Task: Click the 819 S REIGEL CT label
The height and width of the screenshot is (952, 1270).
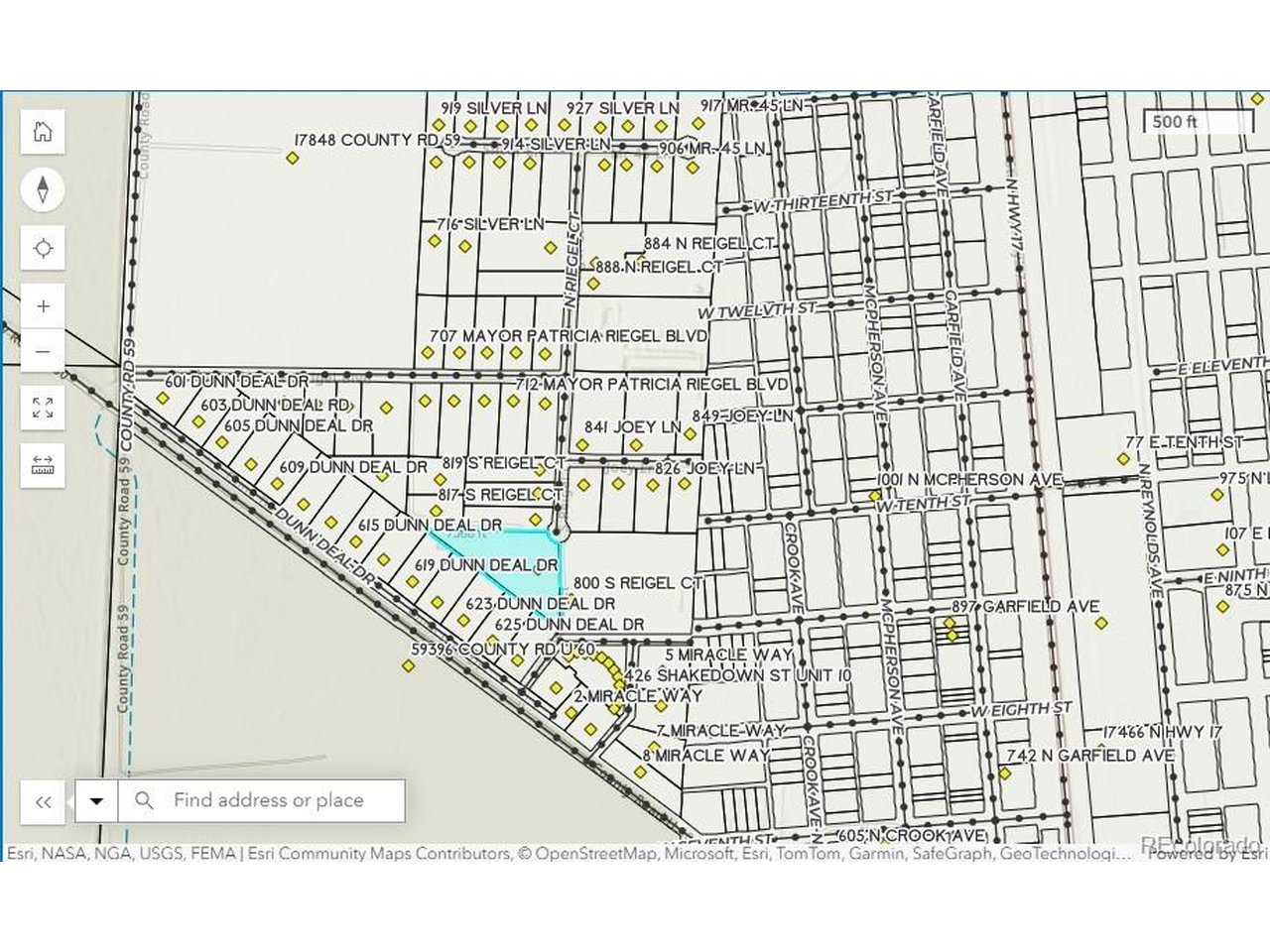Action: 502,464
